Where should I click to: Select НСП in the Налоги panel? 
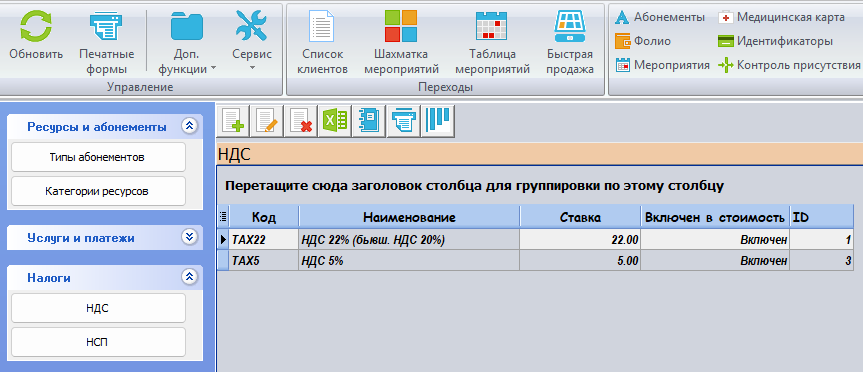(x=99, y=342)
